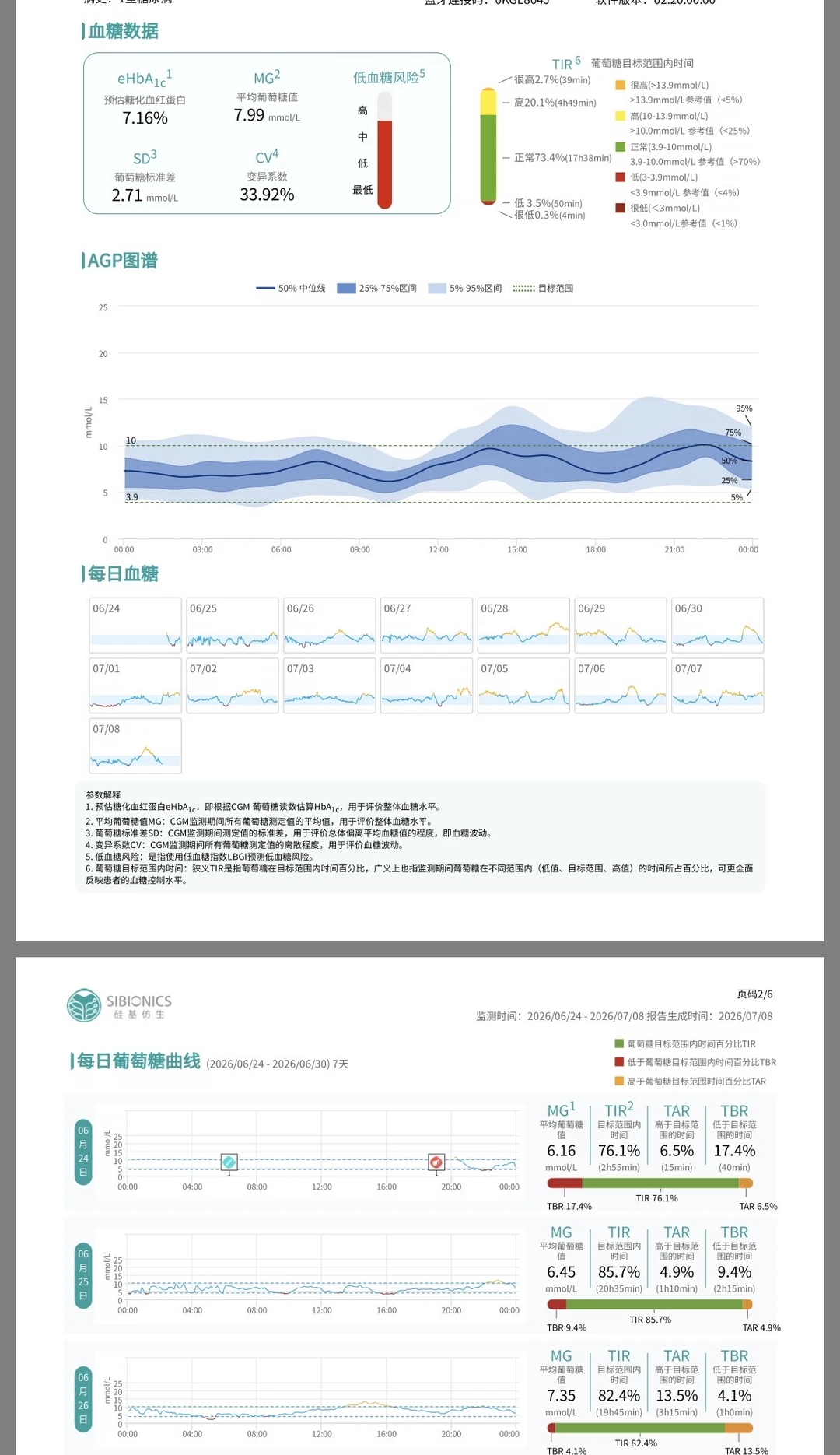Open the 06/27 daily glucose thumbnail

click(x=426, y=625)
